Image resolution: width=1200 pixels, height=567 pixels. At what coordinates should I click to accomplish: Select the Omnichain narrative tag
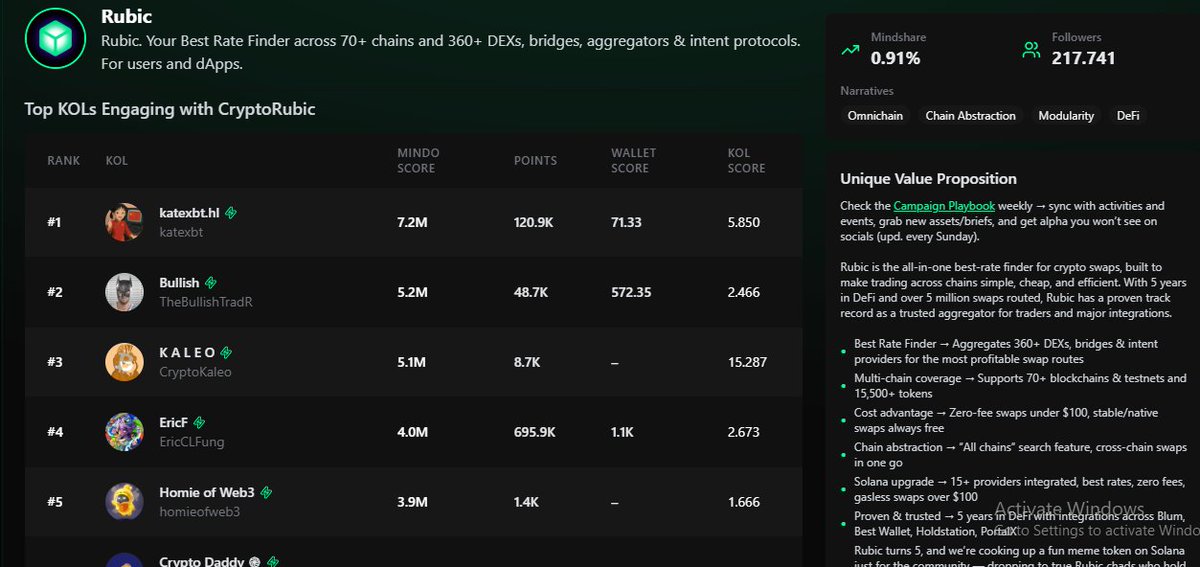click(x=875, y=116)
